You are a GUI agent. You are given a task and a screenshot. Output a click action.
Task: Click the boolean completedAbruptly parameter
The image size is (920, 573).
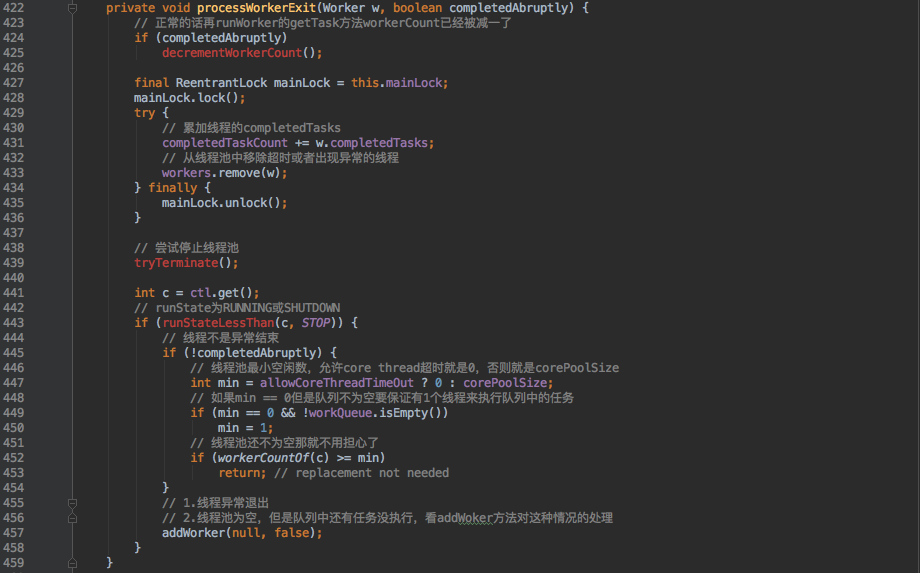coord(481,8)
